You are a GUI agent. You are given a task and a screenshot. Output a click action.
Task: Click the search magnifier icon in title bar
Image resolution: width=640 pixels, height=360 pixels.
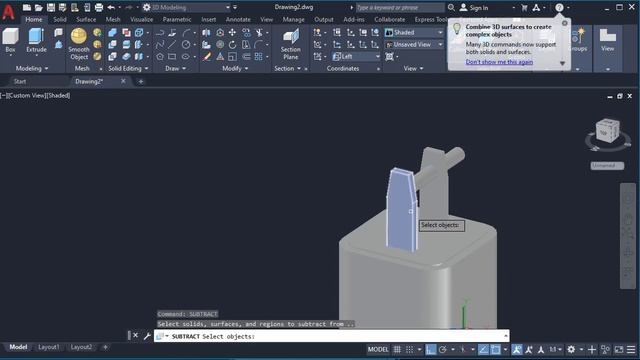tap(451, 7)
